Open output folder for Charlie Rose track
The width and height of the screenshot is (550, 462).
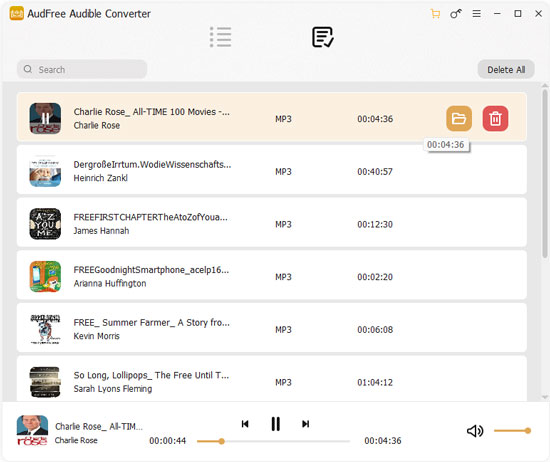tap(459, 119)
